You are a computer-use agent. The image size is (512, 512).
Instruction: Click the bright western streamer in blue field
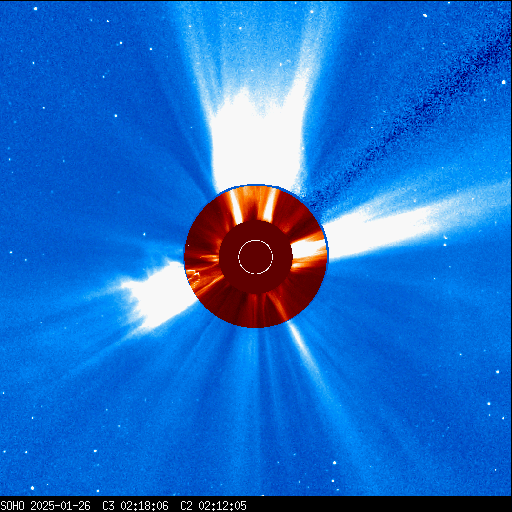(393, 230)
